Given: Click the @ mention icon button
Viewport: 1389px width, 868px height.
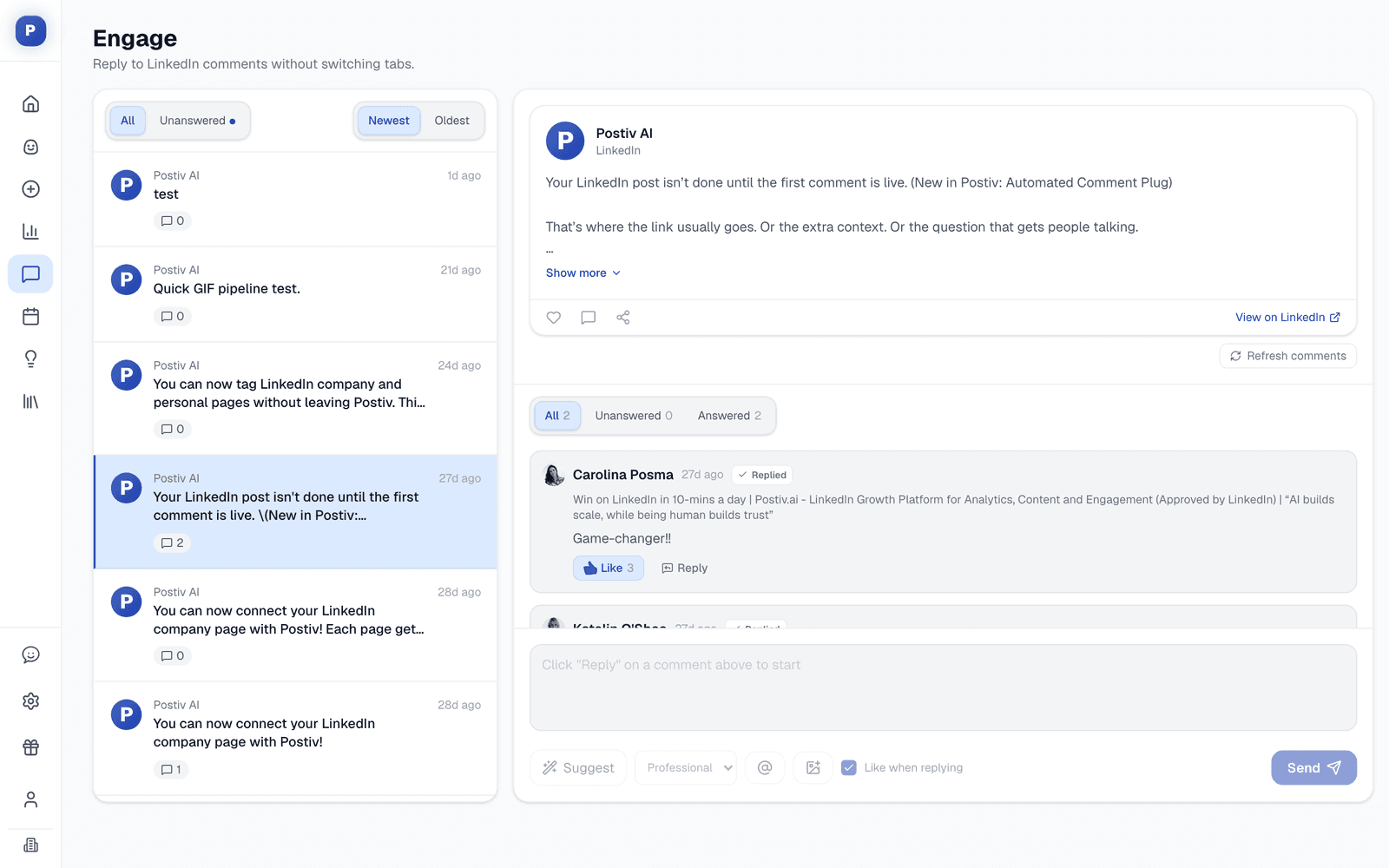Looking at the screenshot, I should tap(765, 768).
